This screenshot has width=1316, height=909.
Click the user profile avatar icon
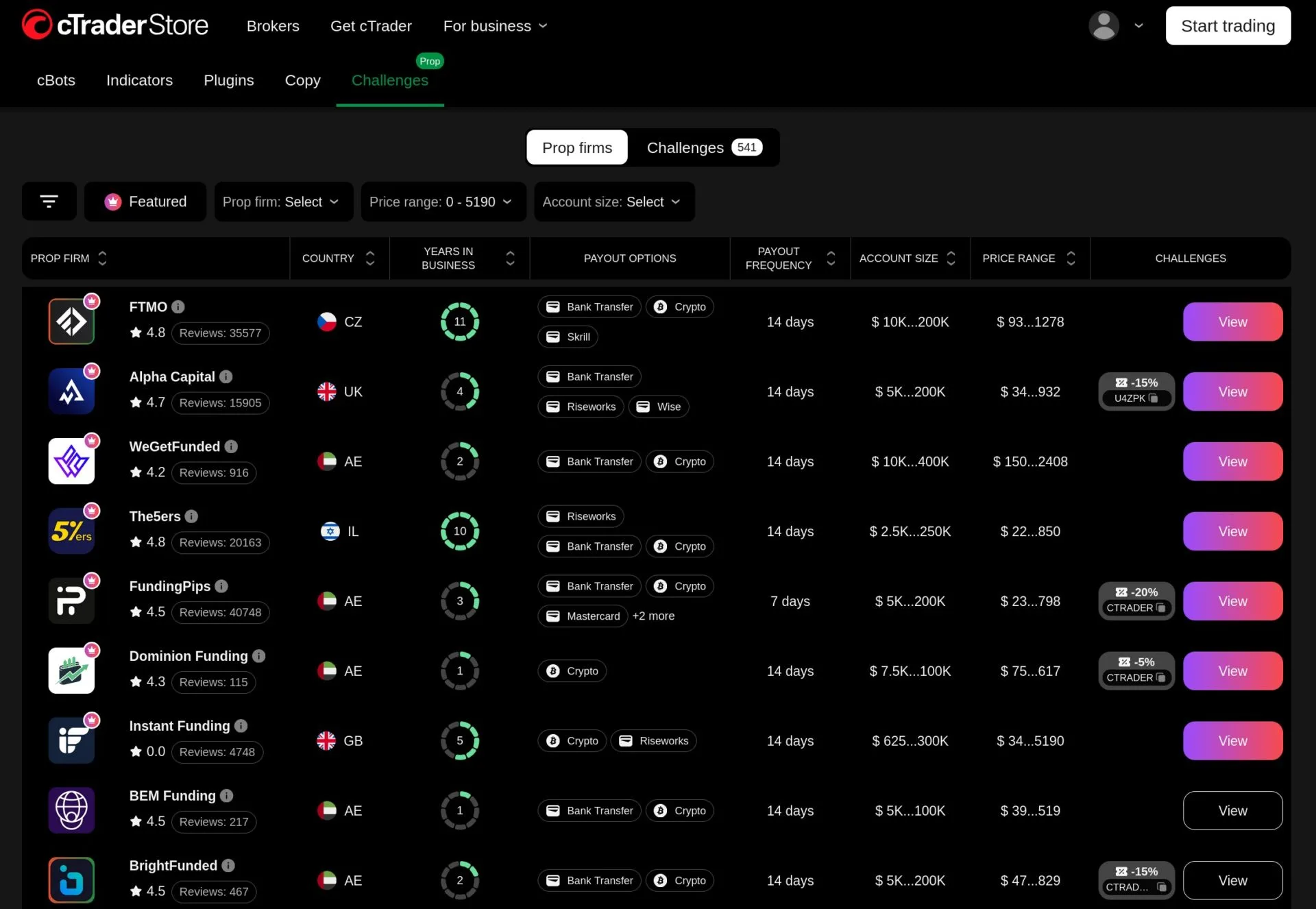coord(1104,26)
